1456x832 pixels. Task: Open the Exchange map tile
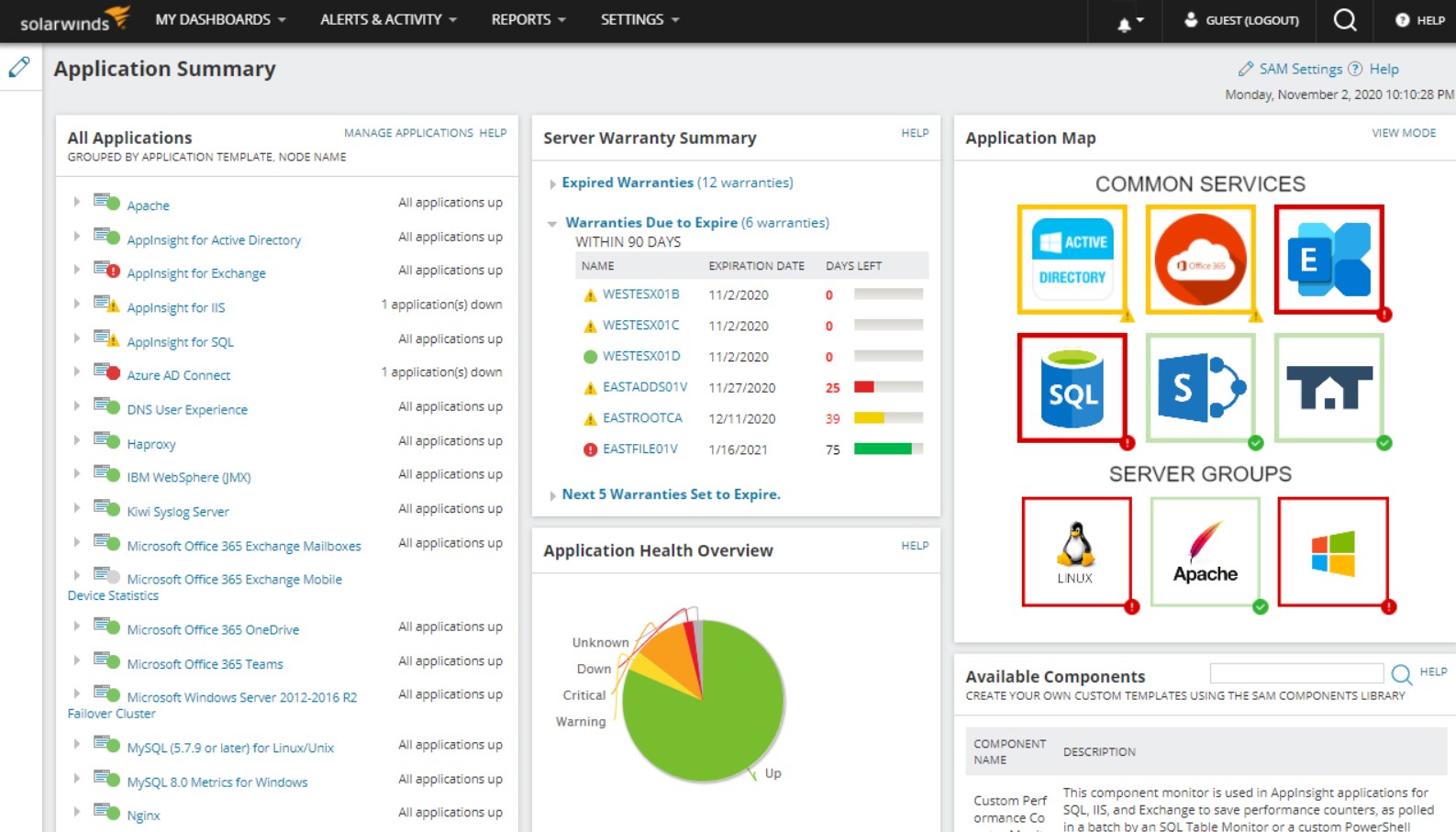[x=1329, y=260]
